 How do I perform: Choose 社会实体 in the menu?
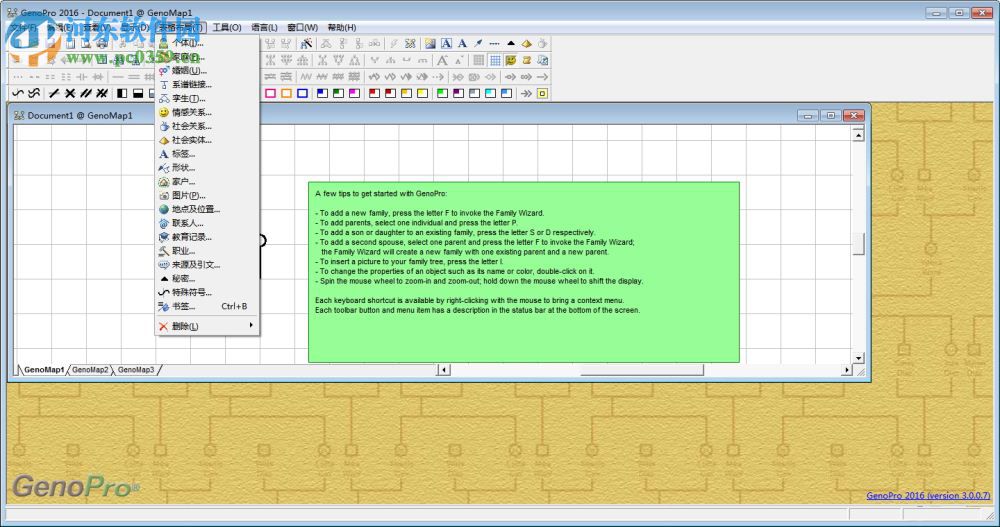[207, 140]
